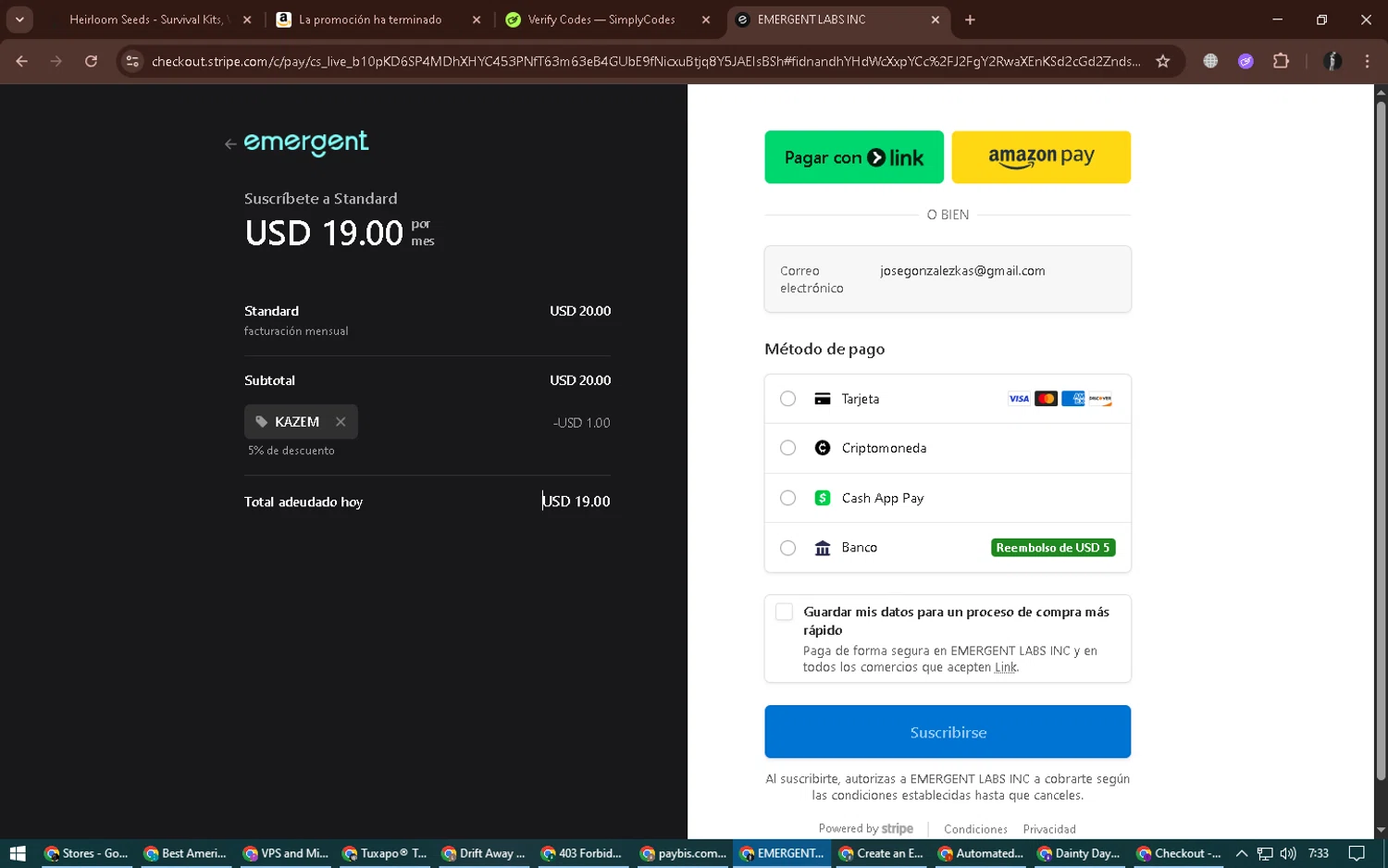Switch to Verify Codes SimplyCodes tab

point(601,19)
